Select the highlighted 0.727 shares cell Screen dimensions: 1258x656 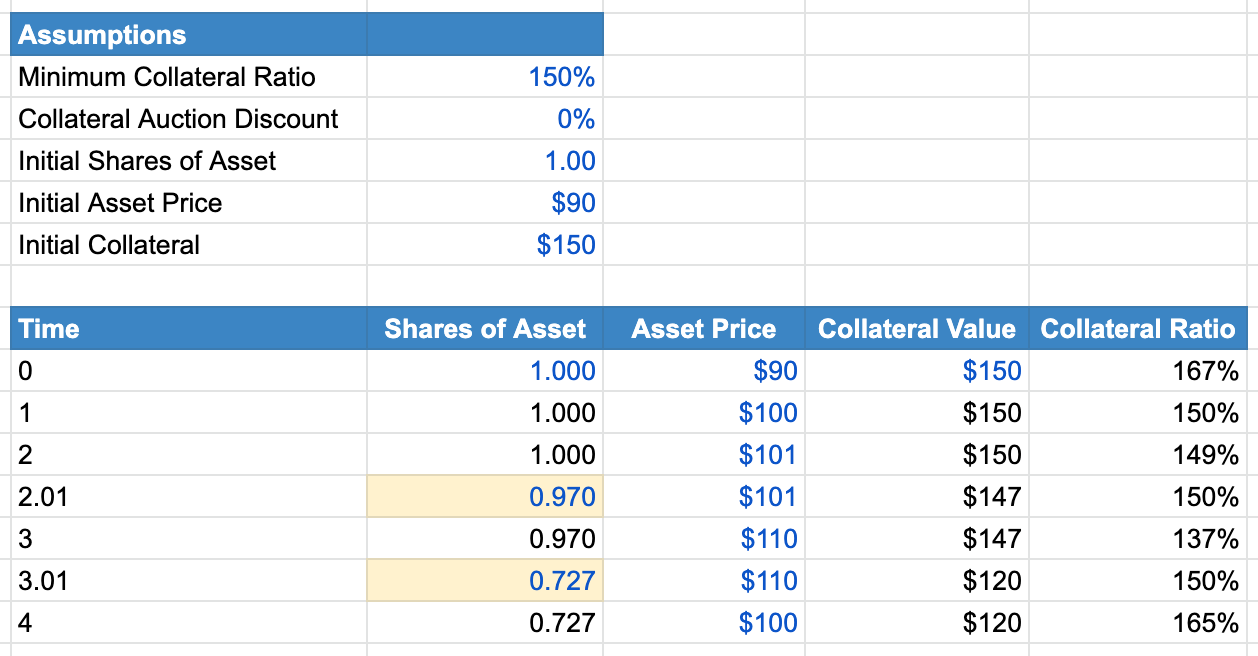pyautogui.click(x=485, y=581)
